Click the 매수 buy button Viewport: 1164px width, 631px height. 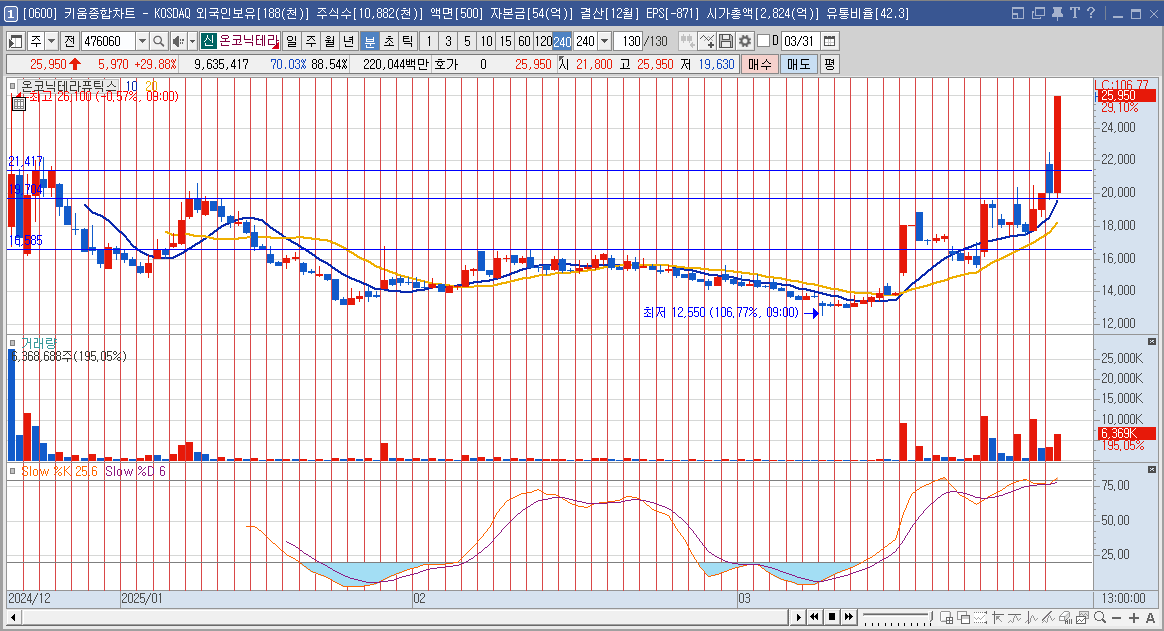coord(759,65)
